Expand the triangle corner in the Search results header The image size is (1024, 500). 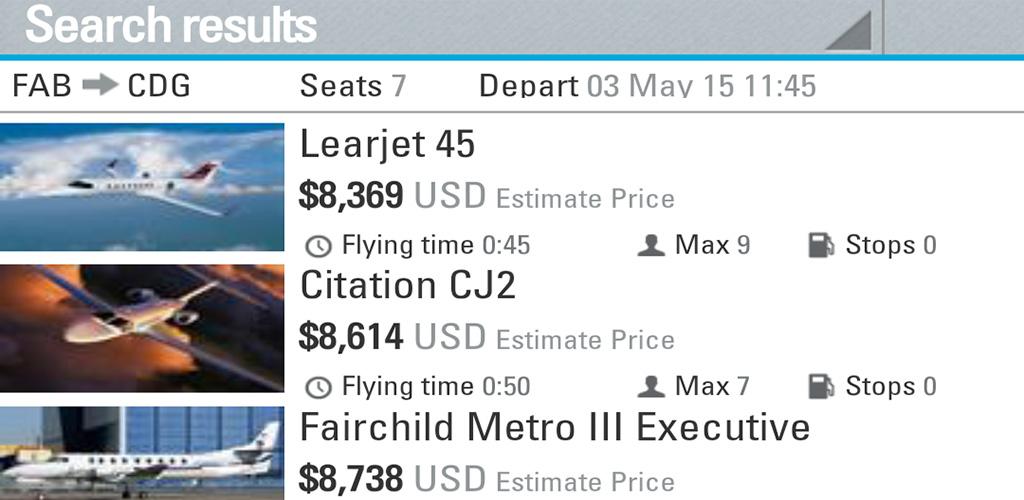point(849,31)
